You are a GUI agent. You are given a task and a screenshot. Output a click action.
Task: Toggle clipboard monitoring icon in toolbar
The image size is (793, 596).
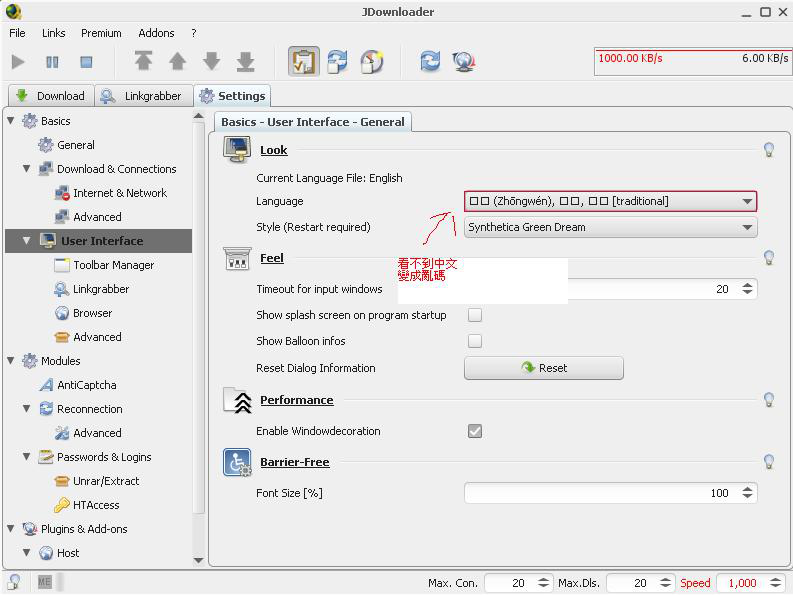(x=304, y=61)
